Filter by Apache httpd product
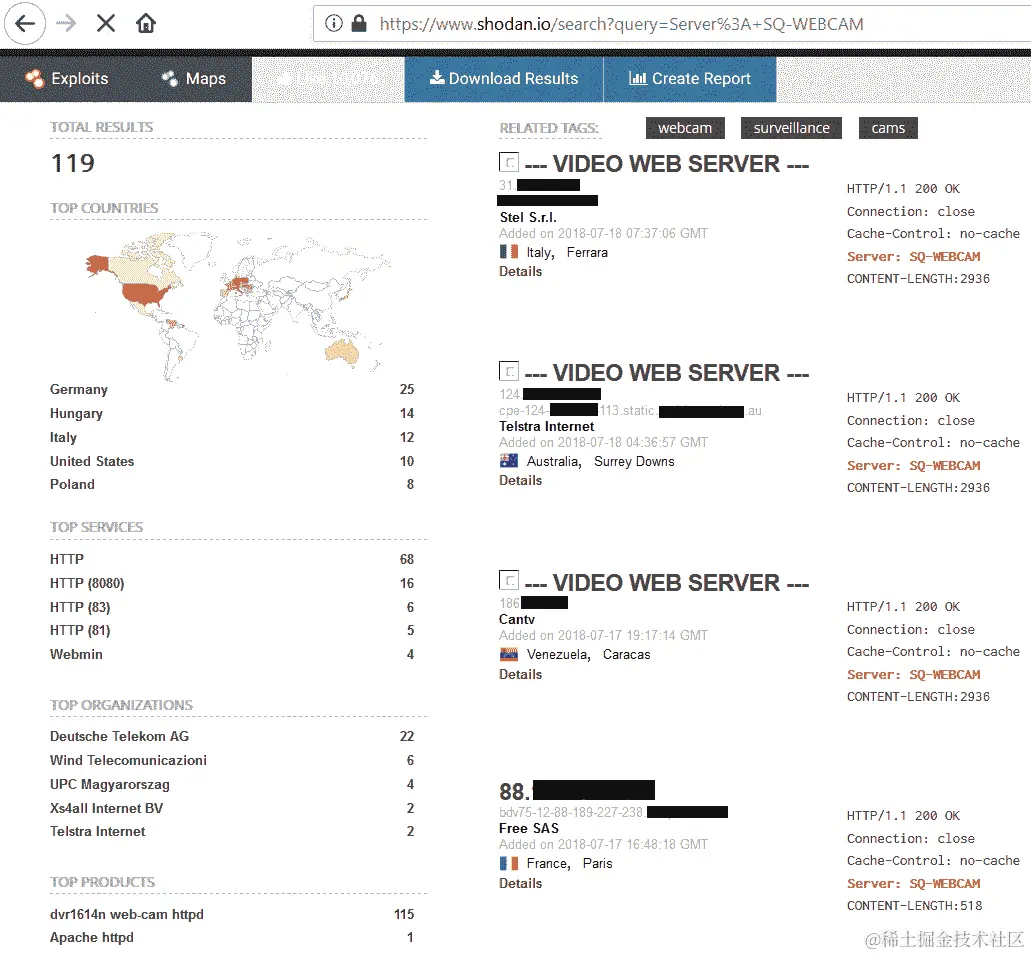The height and width of the screenshot is (956, 1031). click(91, 938)
